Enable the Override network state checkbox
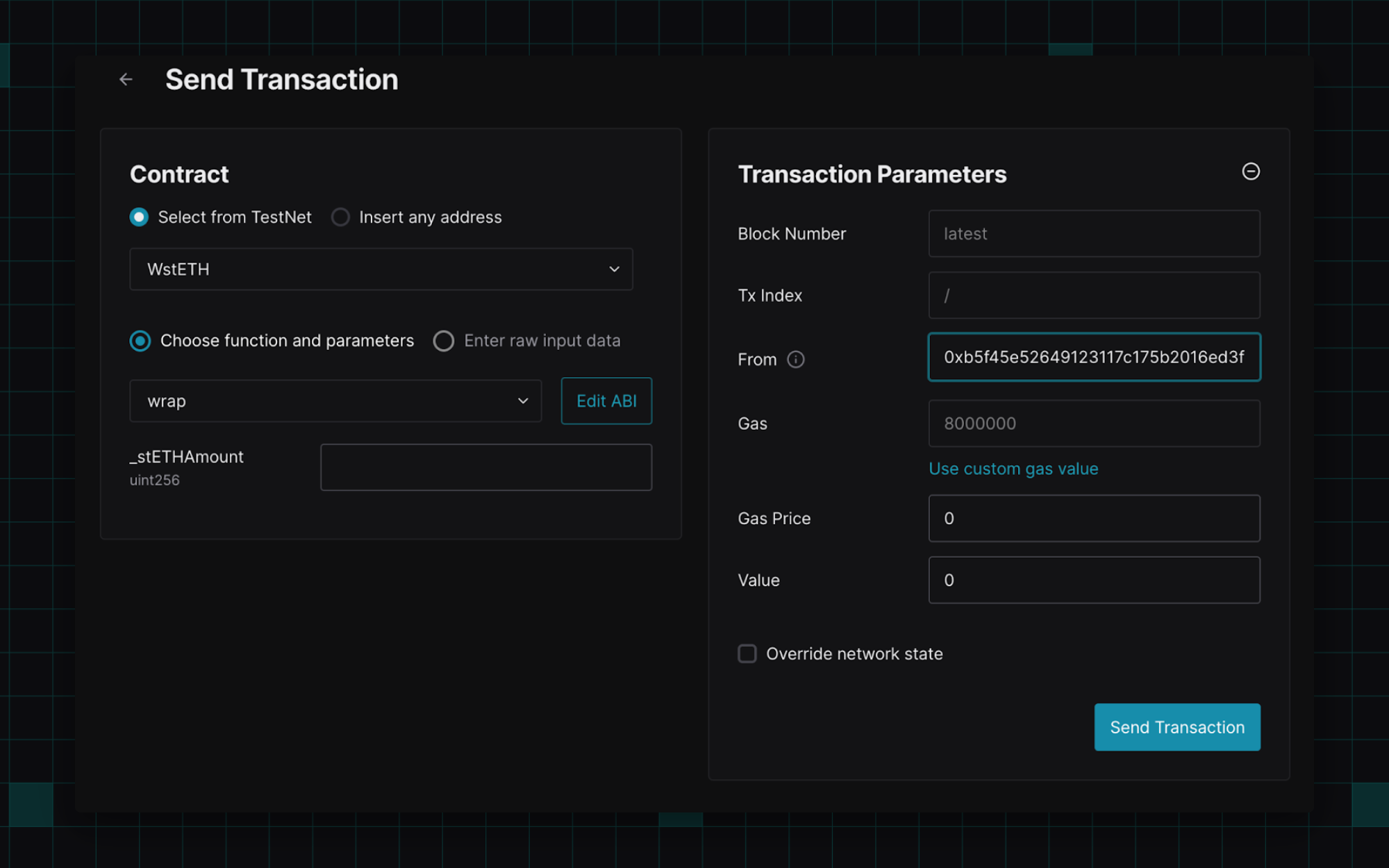Image resolution: width=1389 pixels, height=868 pixels. click(747, 653)
